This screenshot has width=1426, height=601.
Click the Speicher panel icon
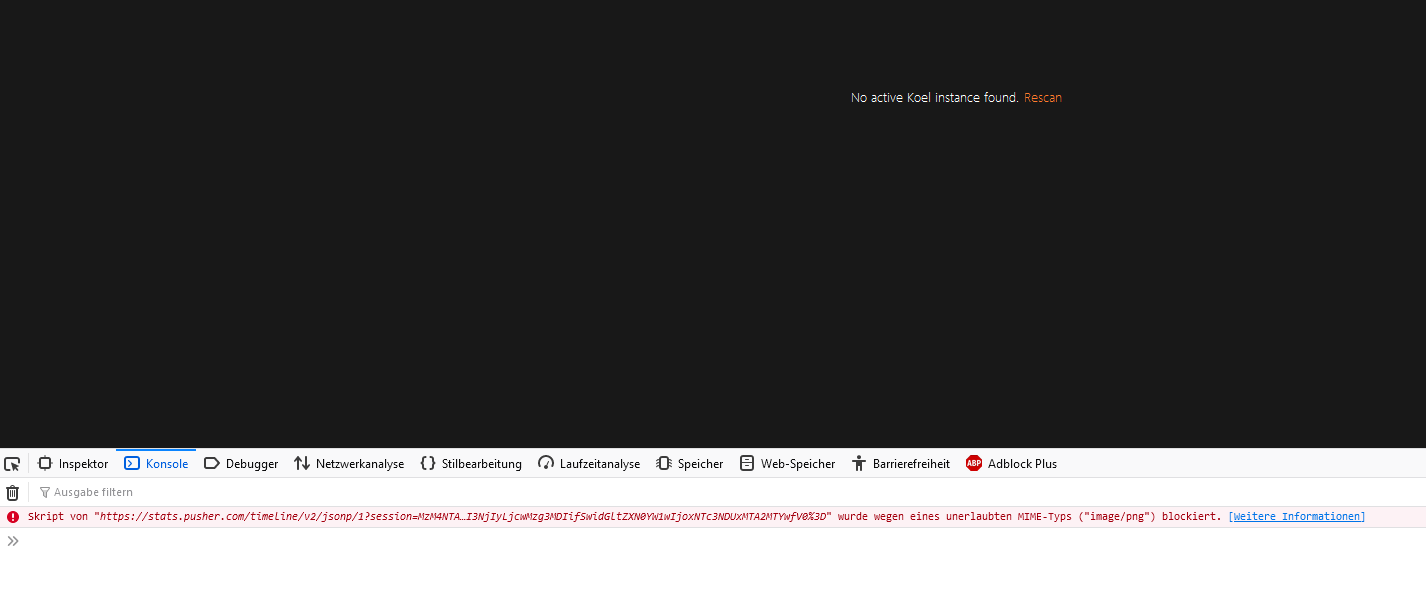click(662, 463)
